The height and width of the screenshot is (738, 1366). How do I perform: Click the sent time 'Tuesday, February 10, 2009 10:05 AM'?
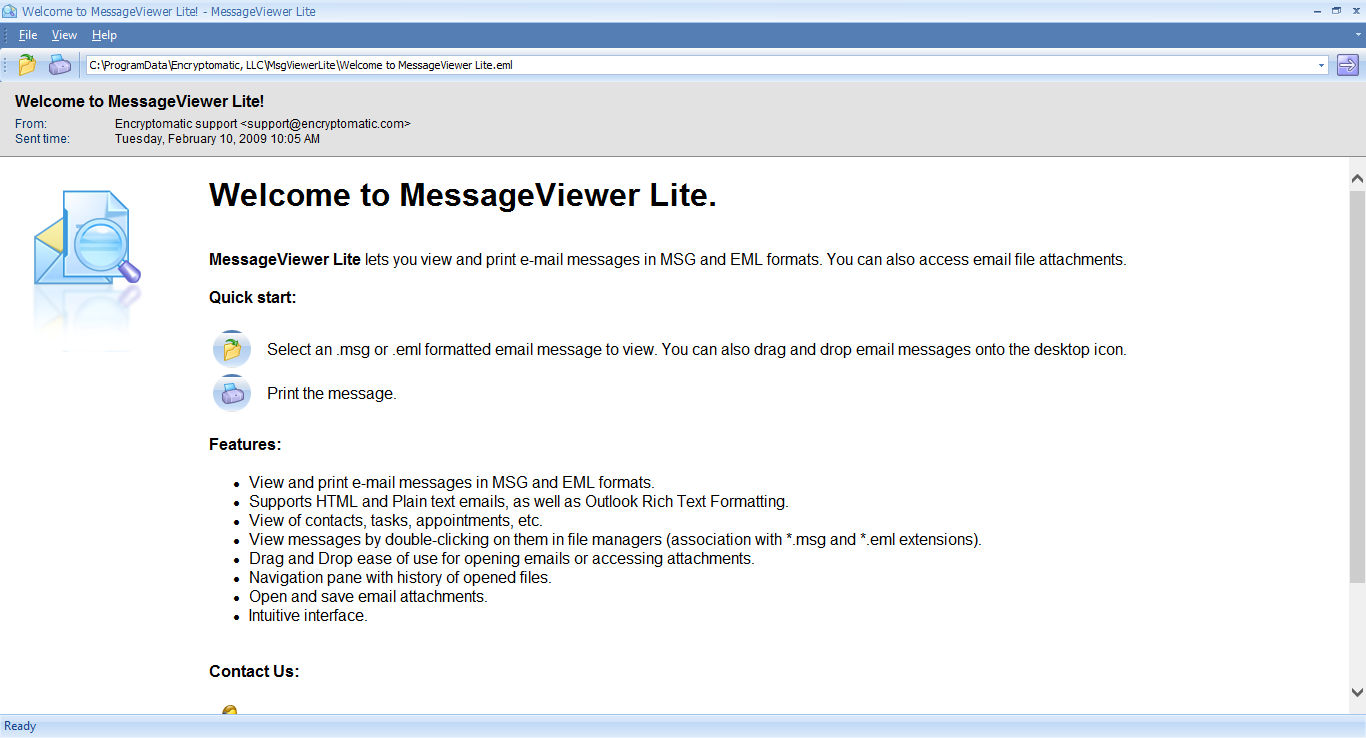[217, 139]
